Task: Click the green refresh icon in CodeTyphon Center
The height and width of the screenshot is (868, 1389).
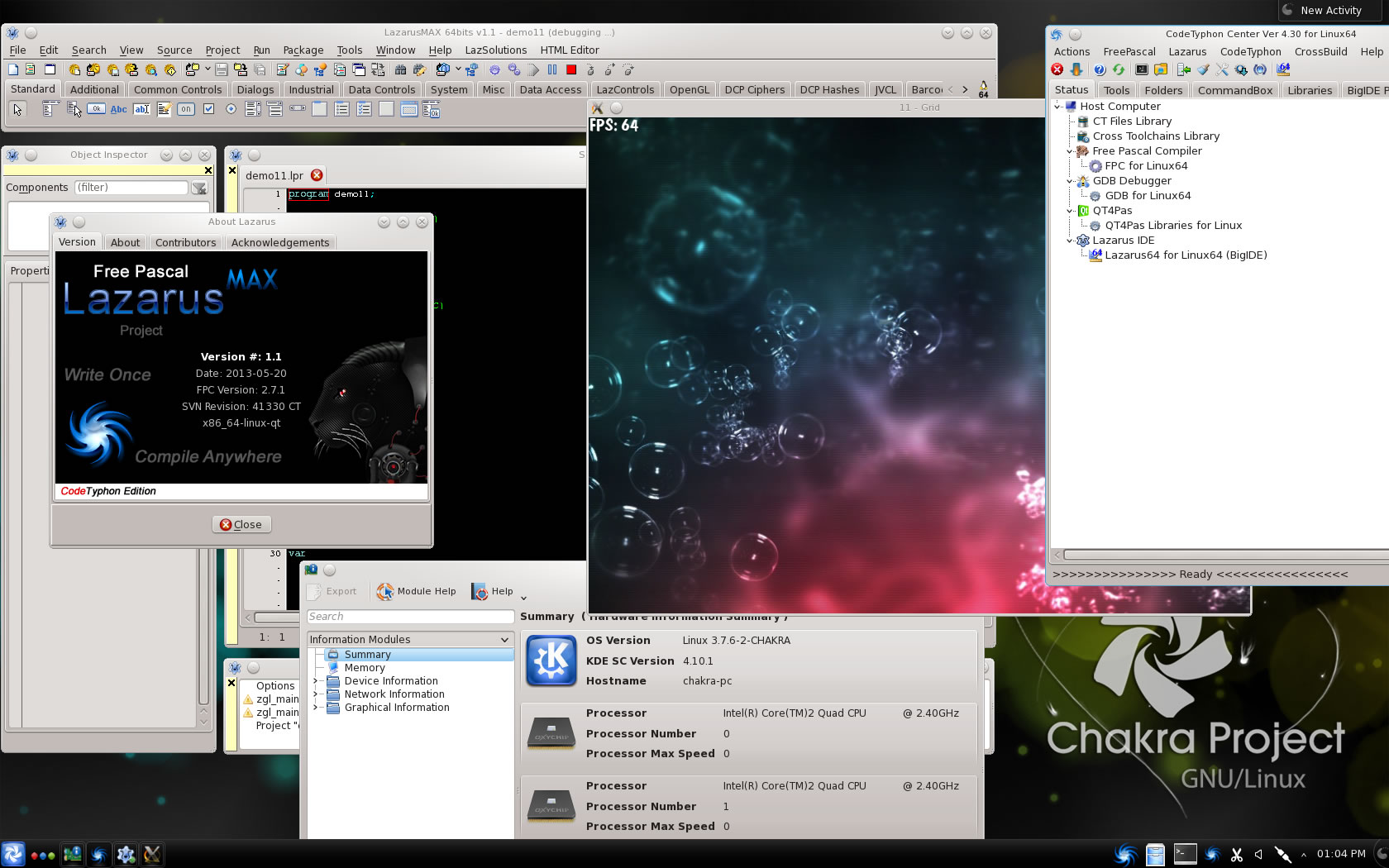Action: point(1119,69)
